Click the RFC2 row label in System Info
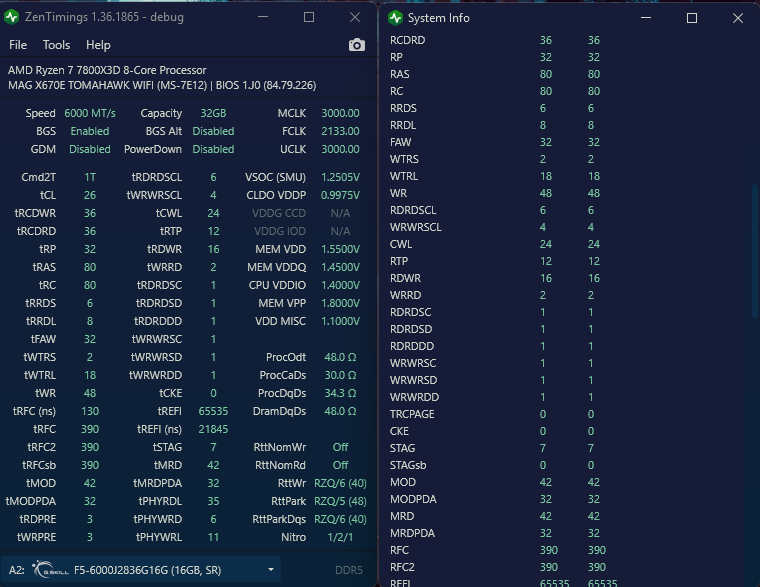The height and width of the screenshot is (587, 760). tap(402, 567)
